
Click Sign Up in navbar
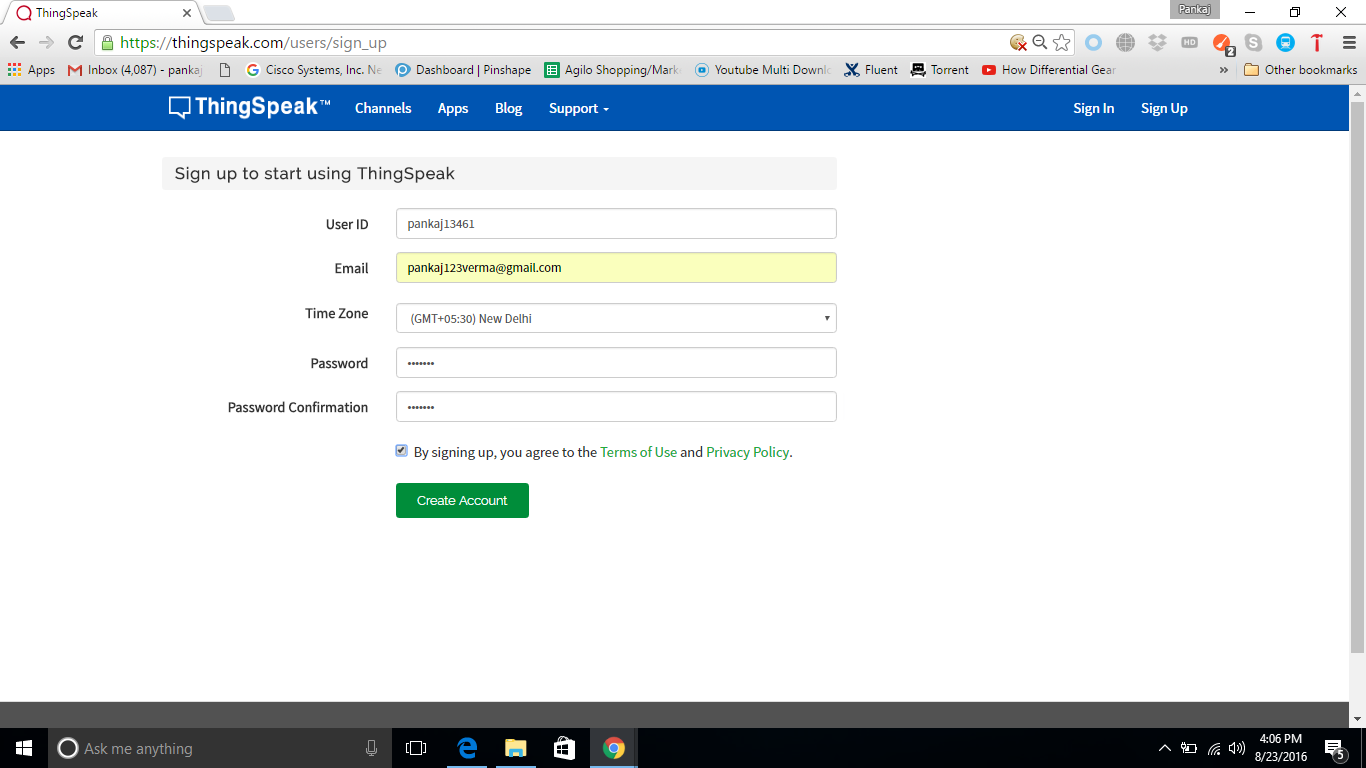point(1164,108)
